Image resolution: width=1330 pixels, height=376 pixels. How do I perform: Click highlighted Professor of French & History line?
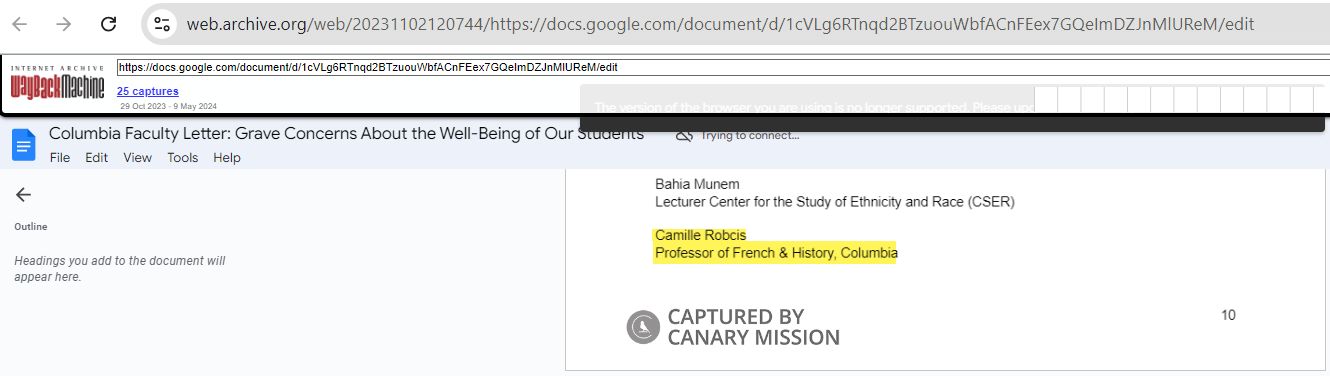776,254
